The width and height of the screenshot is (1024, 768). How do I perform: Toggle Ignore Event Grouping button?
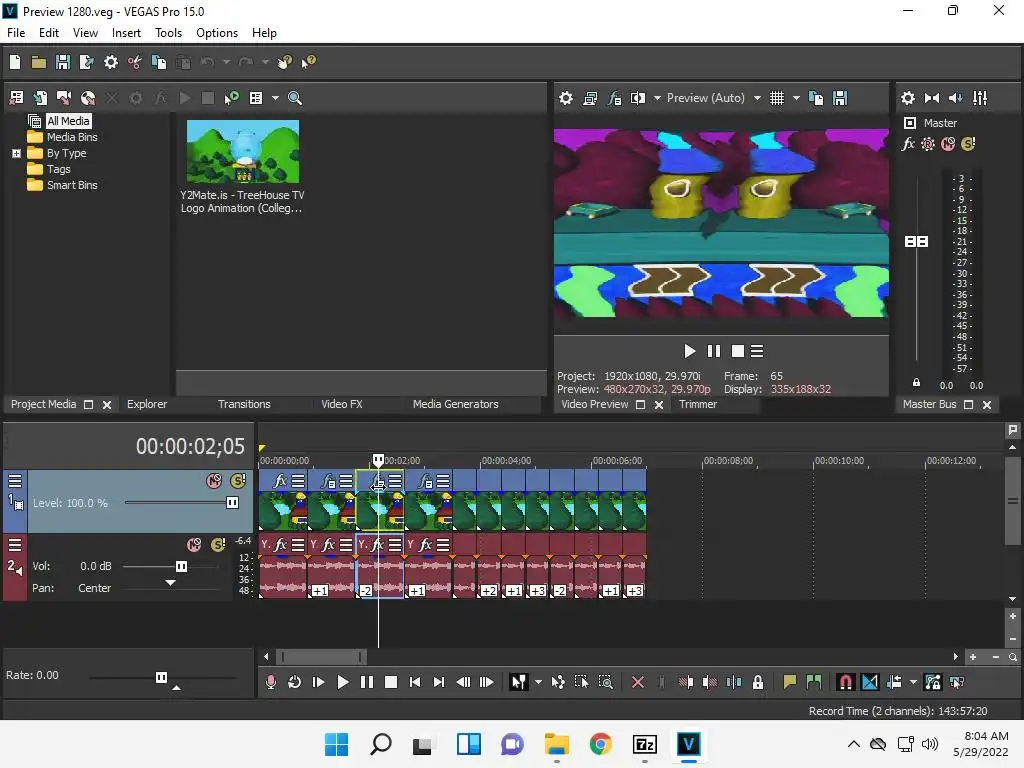(x=957, y=682)
